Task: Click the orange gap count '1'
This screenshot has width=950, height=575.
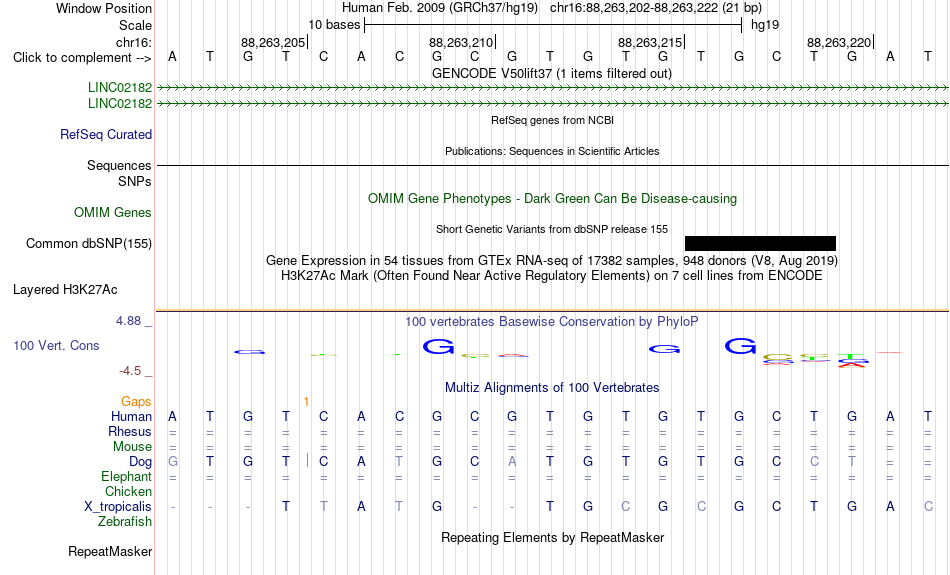Action: 307,402
